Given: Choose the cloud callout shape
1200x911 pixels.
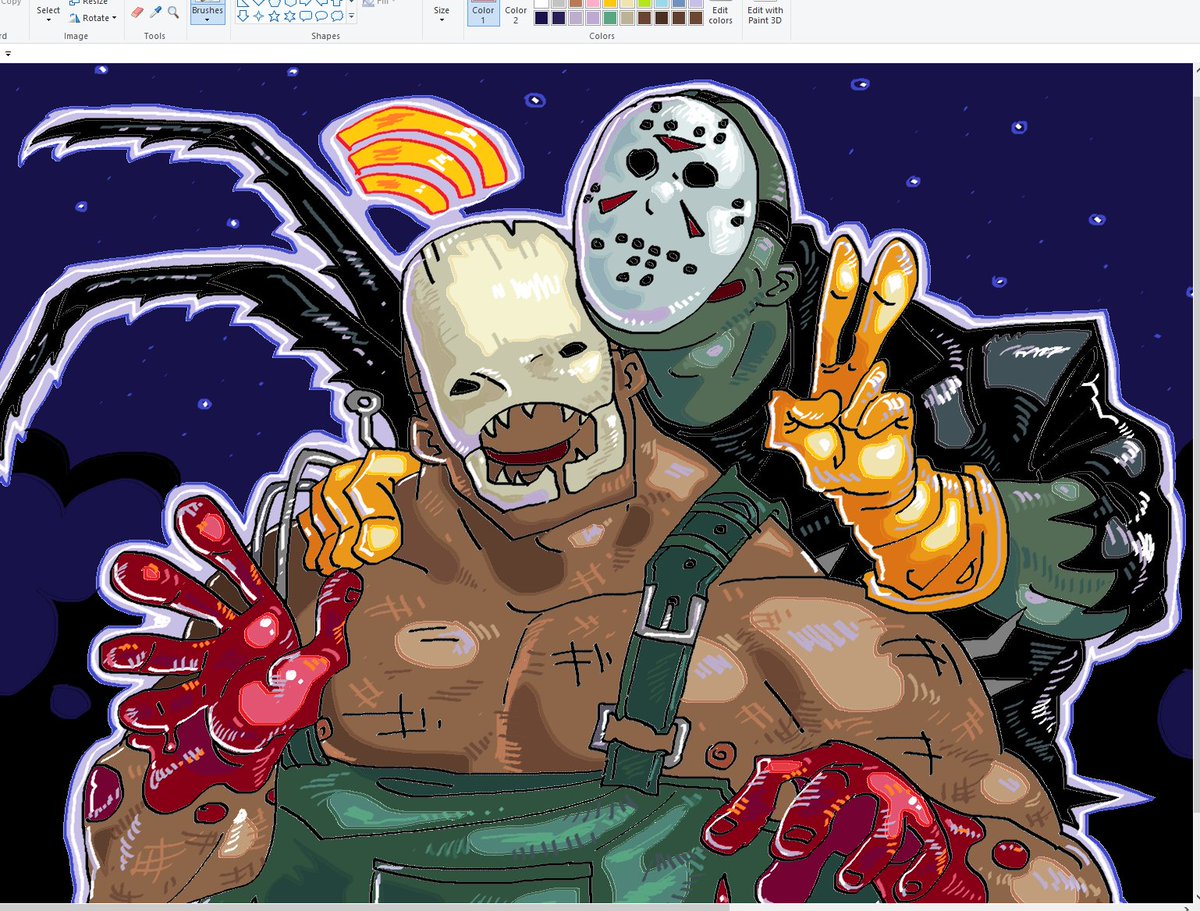Looking at the screenshot, I should click(337, 16).
